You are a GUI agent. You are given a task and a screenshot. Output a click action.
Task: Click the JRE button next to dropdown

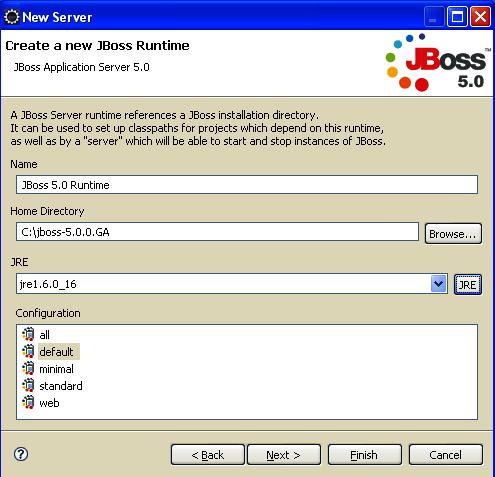click(468, 285)
